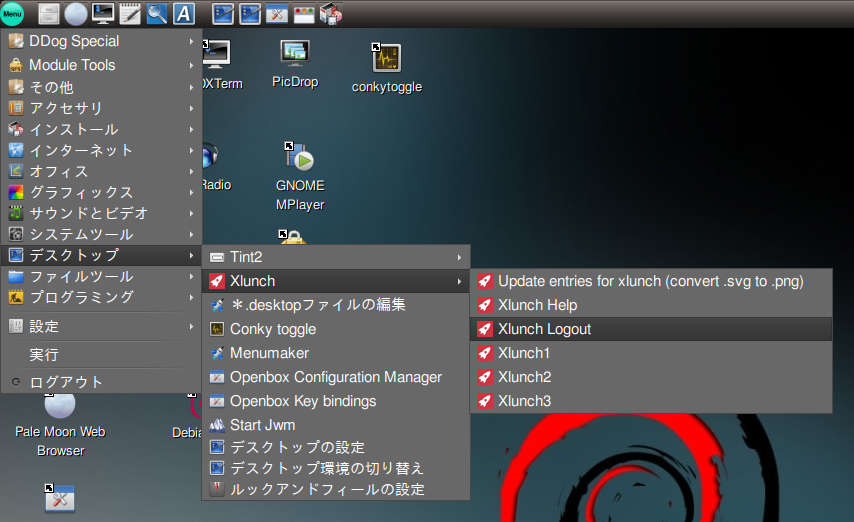The image size is (854, 522).
Task: Open the GNOME MPlayer desktop icon
Action: [x=300, y=157]
